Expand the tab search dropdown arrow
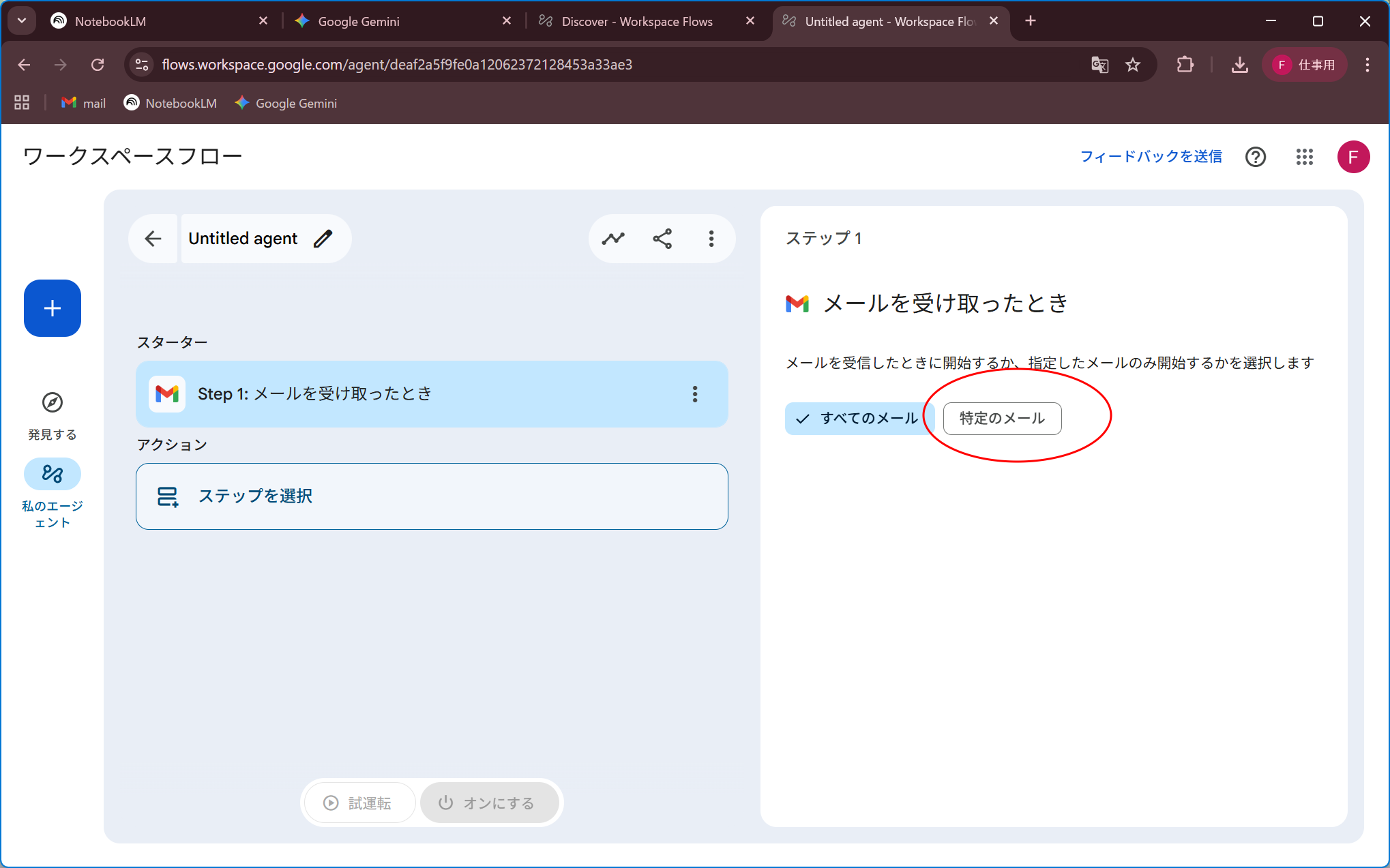The image size is (1390, 868). pyautogui.click(x=22, y=21)
